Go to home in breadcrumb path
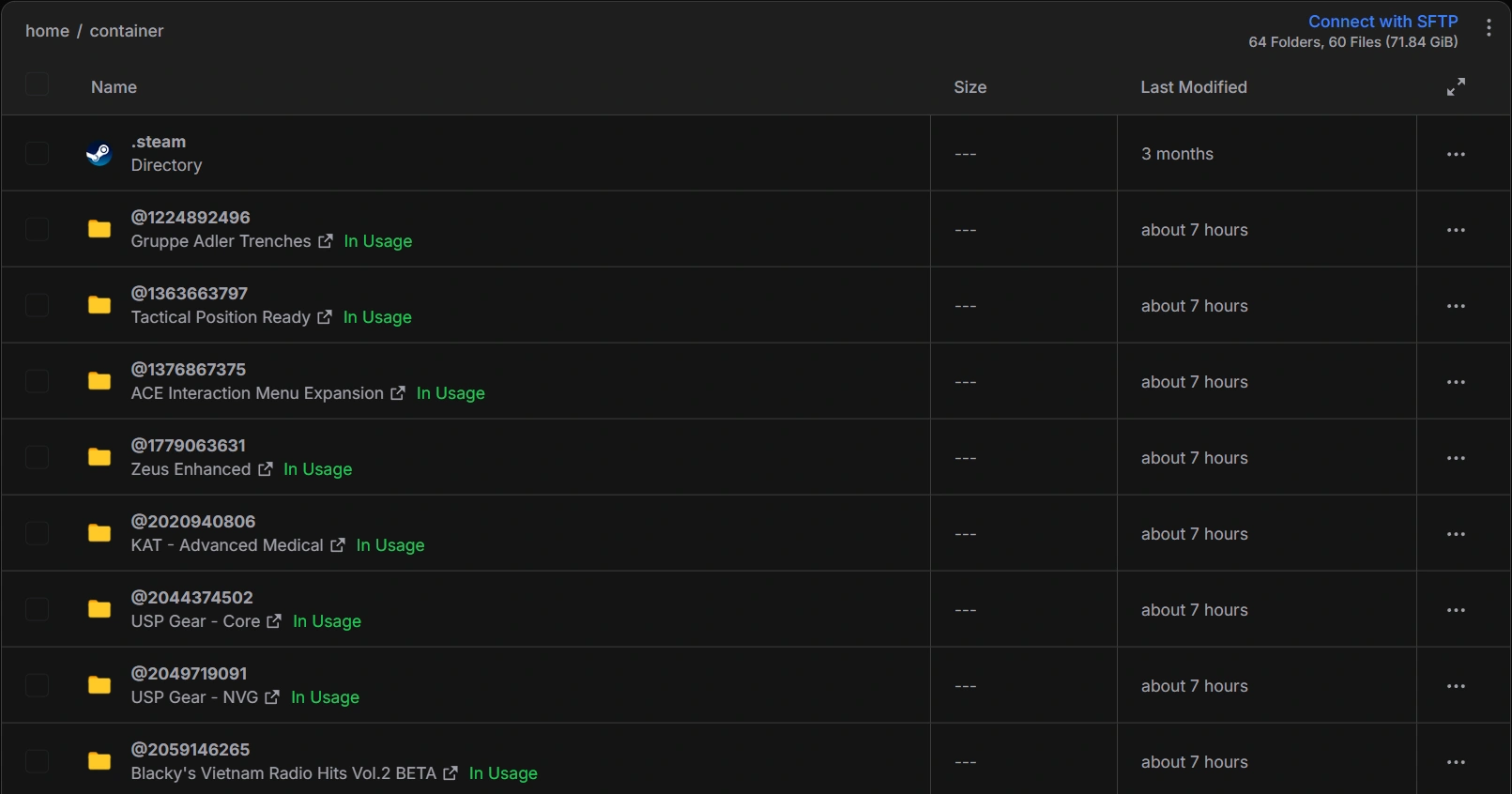 click(47, 31)
